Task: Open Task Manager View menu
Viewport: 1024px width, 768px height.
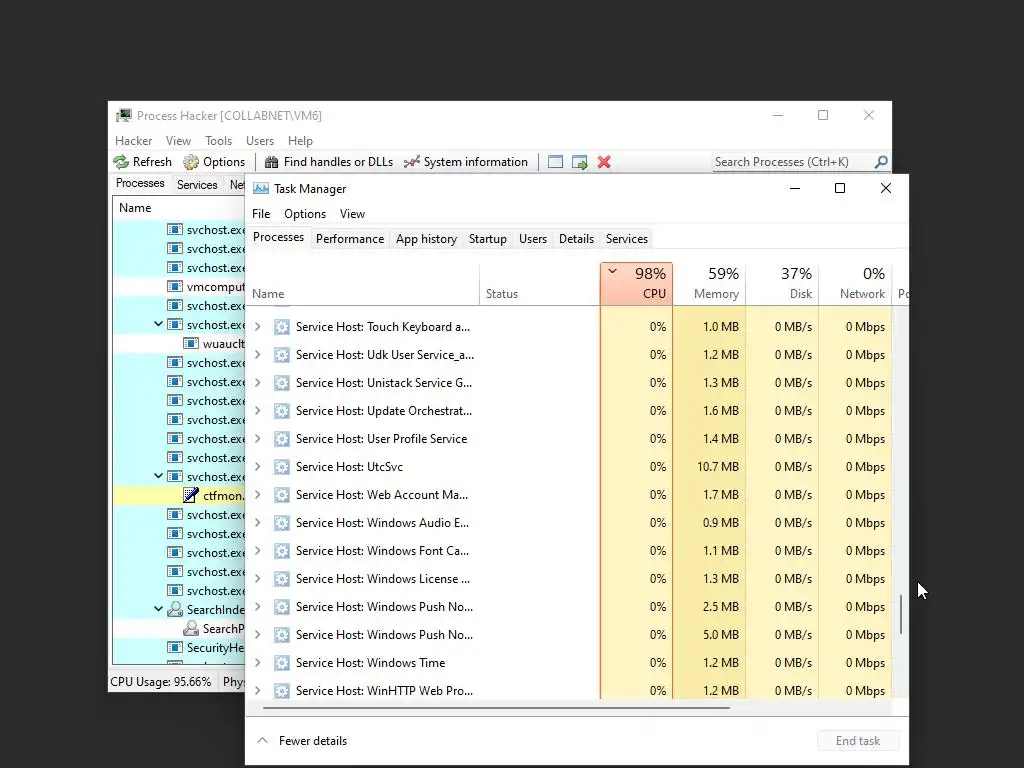Action: click(x=352, y=214)
